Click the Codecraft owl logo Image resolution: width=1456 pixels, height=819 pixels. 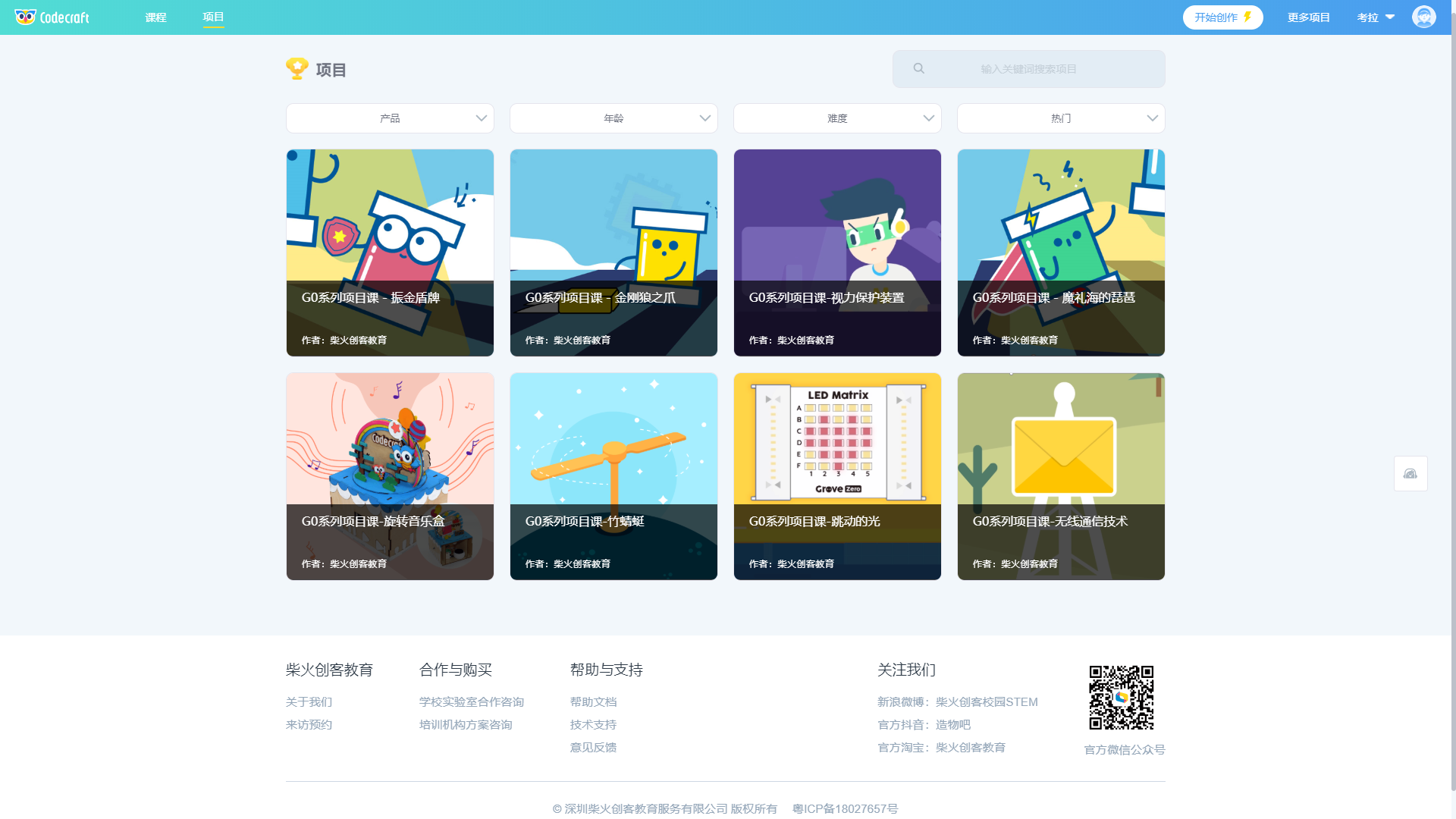coord(26,17)
